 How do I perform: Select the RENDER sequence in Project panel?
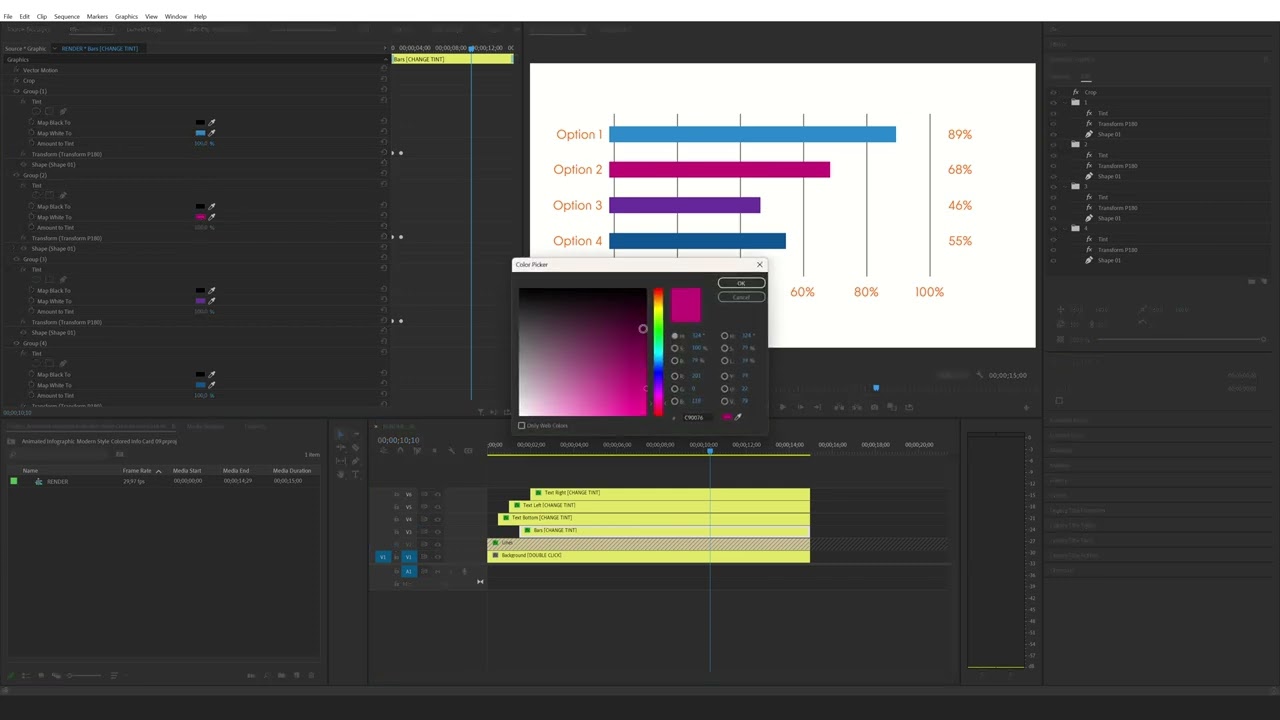click(57, 482)
